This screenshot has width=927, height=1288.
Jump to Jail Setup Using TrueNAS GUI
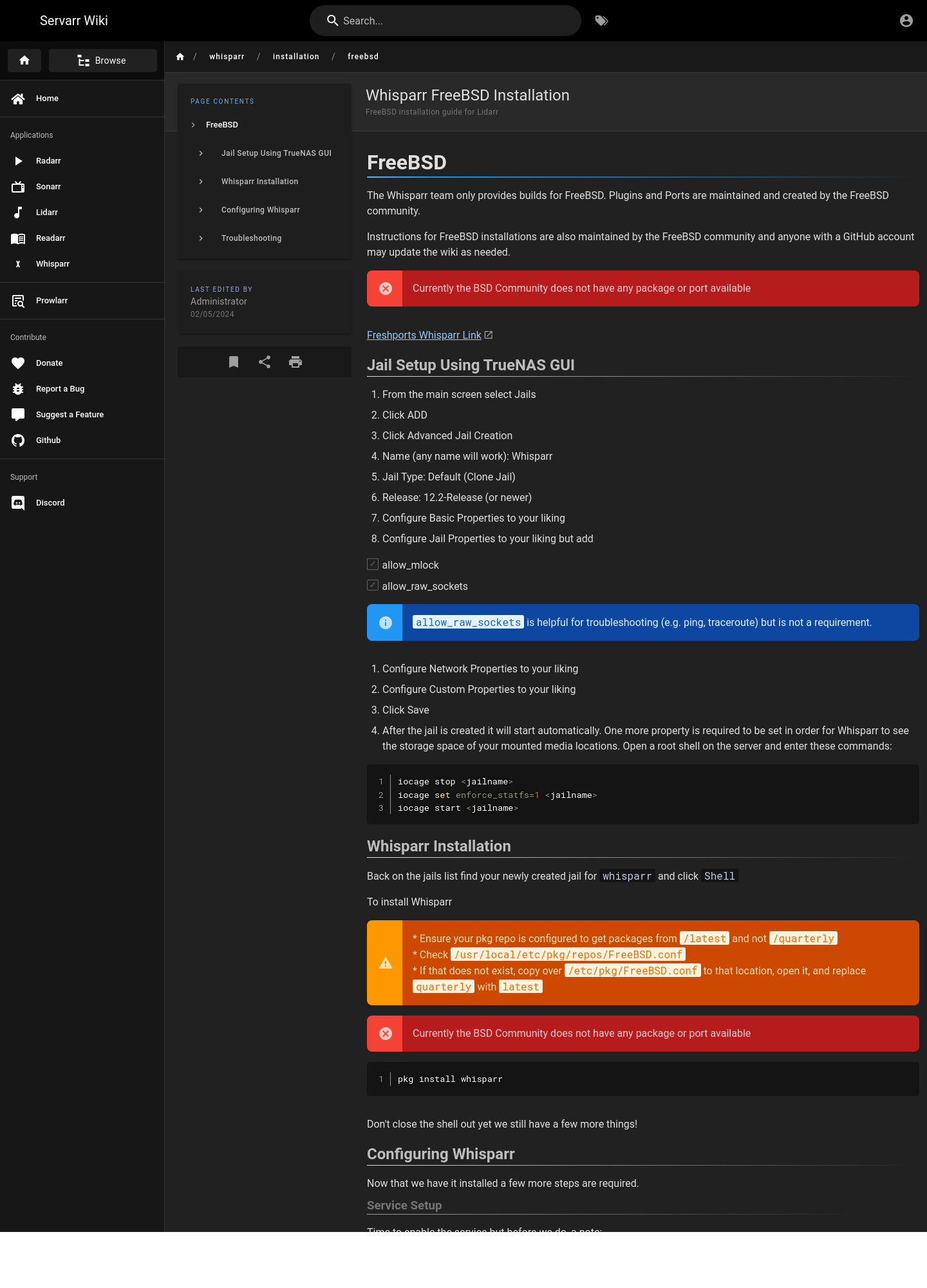276,153
